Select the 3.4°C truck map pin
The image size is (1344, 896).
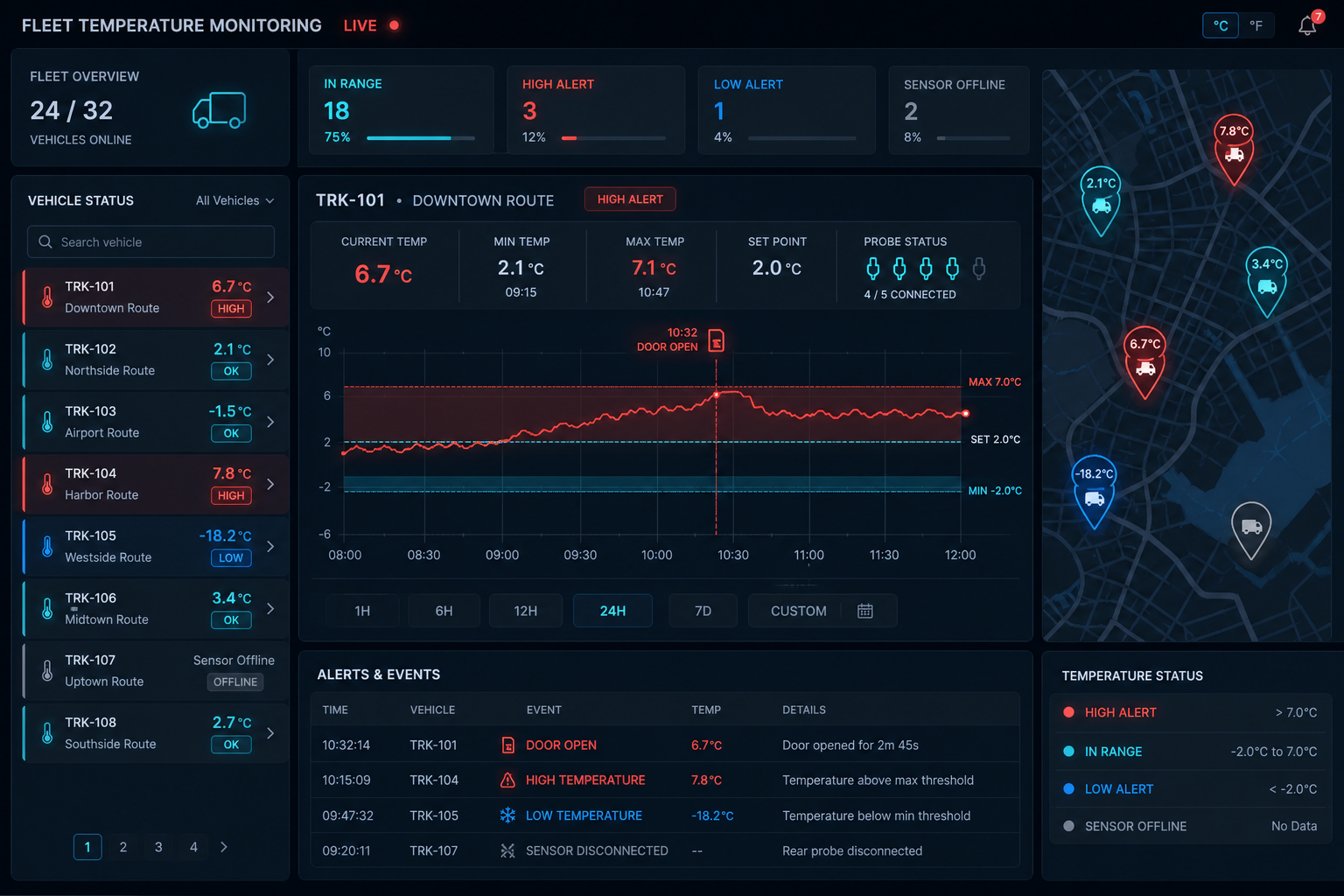click(x=1267, y=281)
